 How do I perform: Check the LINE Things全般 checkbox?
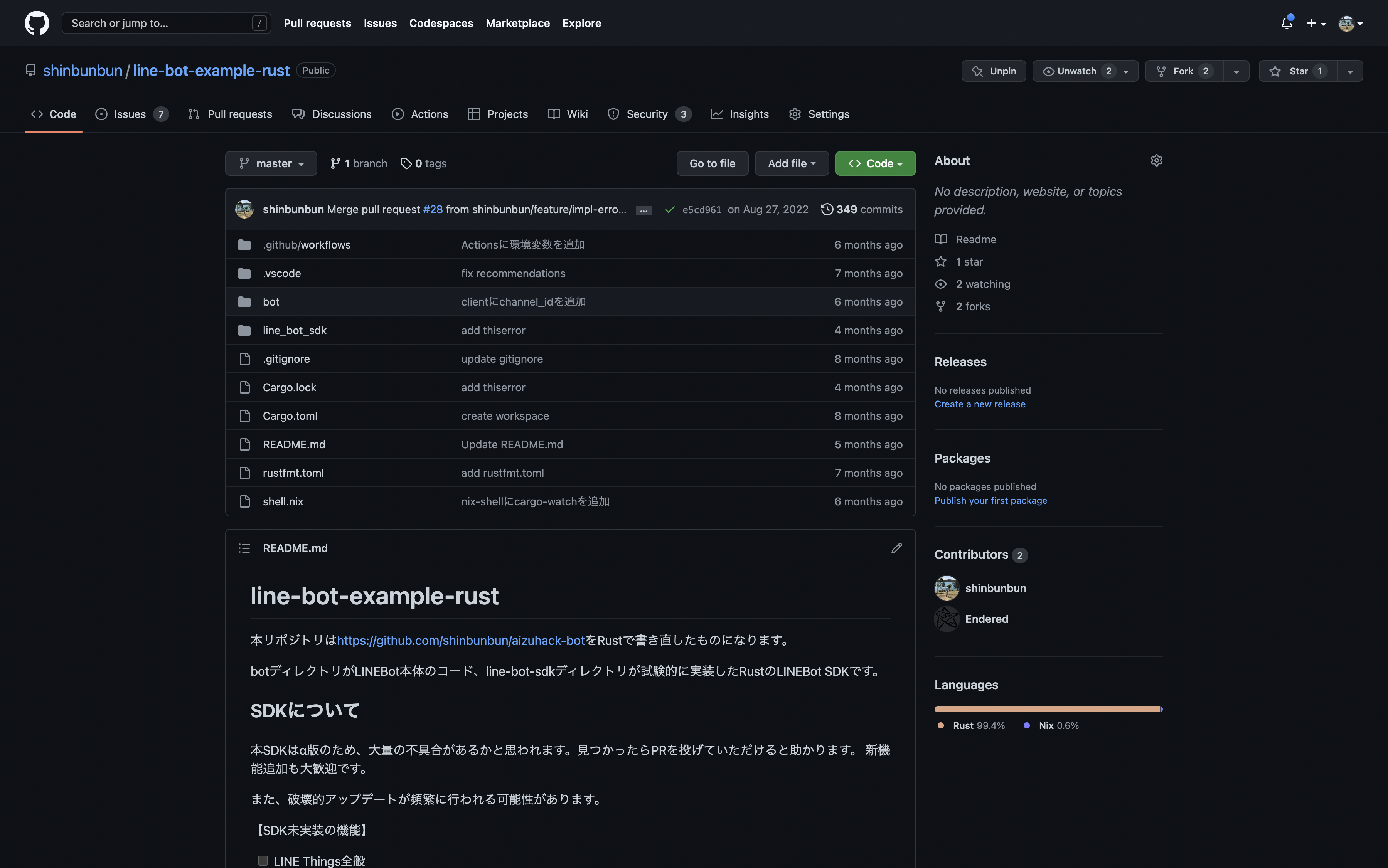coord(263,860)
